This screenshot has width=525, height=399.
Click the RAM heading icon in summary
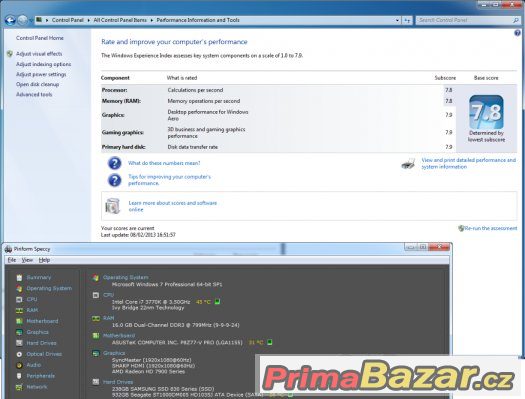point(96,318)
